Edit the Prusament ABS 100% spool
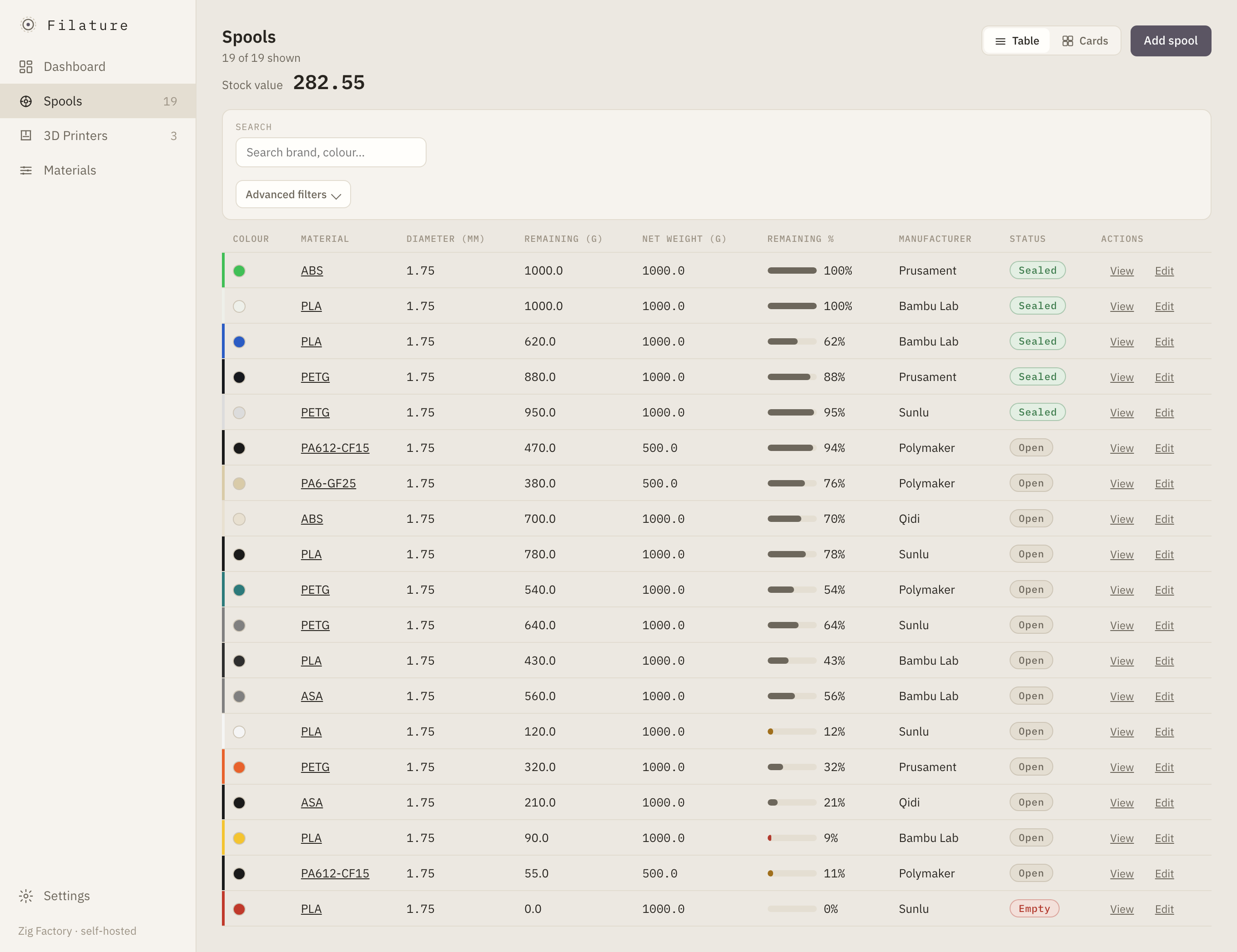This screenshot has height=952, width=1237. 1164,271
